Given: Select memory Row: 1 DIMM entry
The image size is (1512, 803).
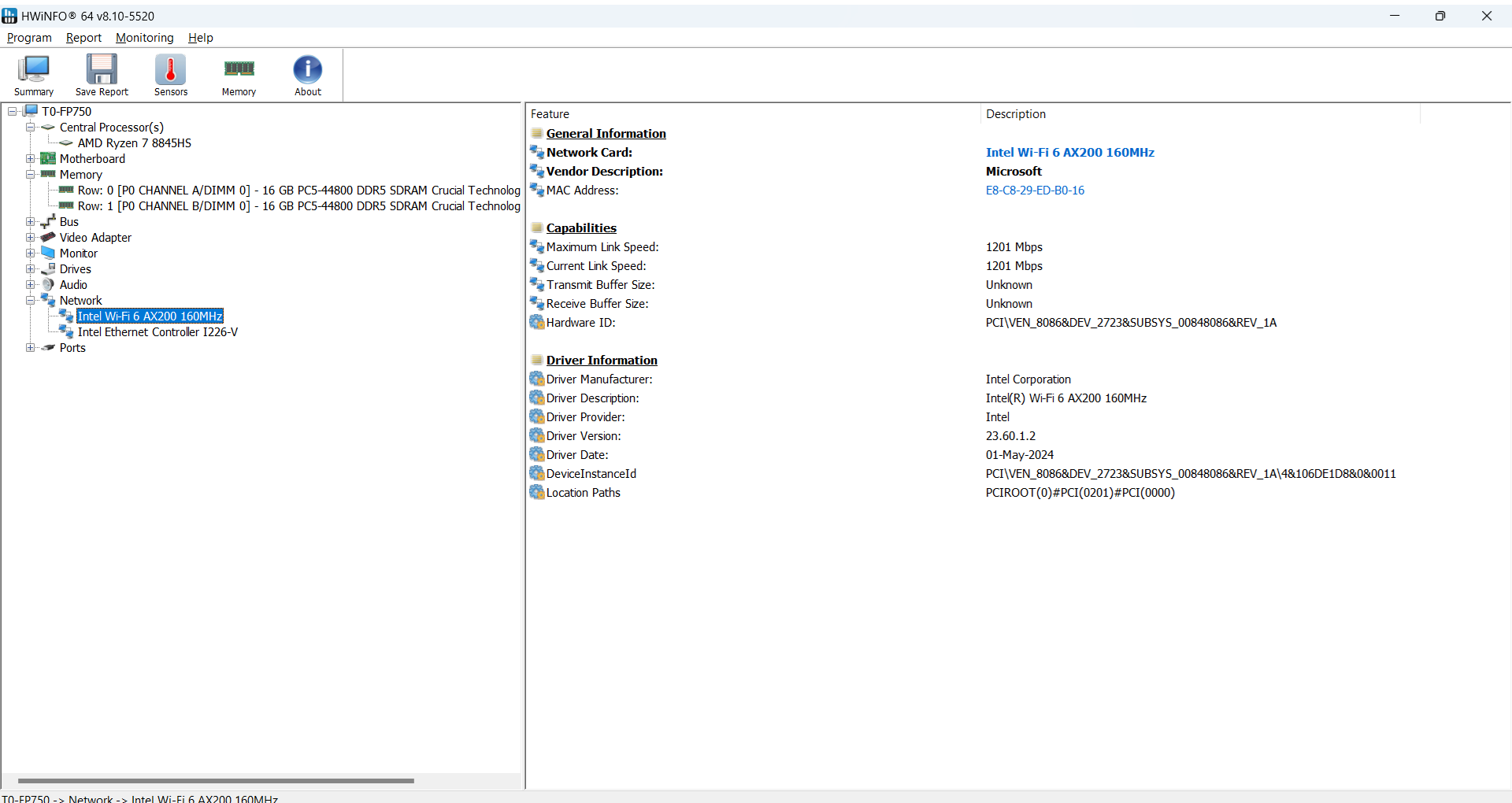Looking at the screenshot, I should click(298, 205).
